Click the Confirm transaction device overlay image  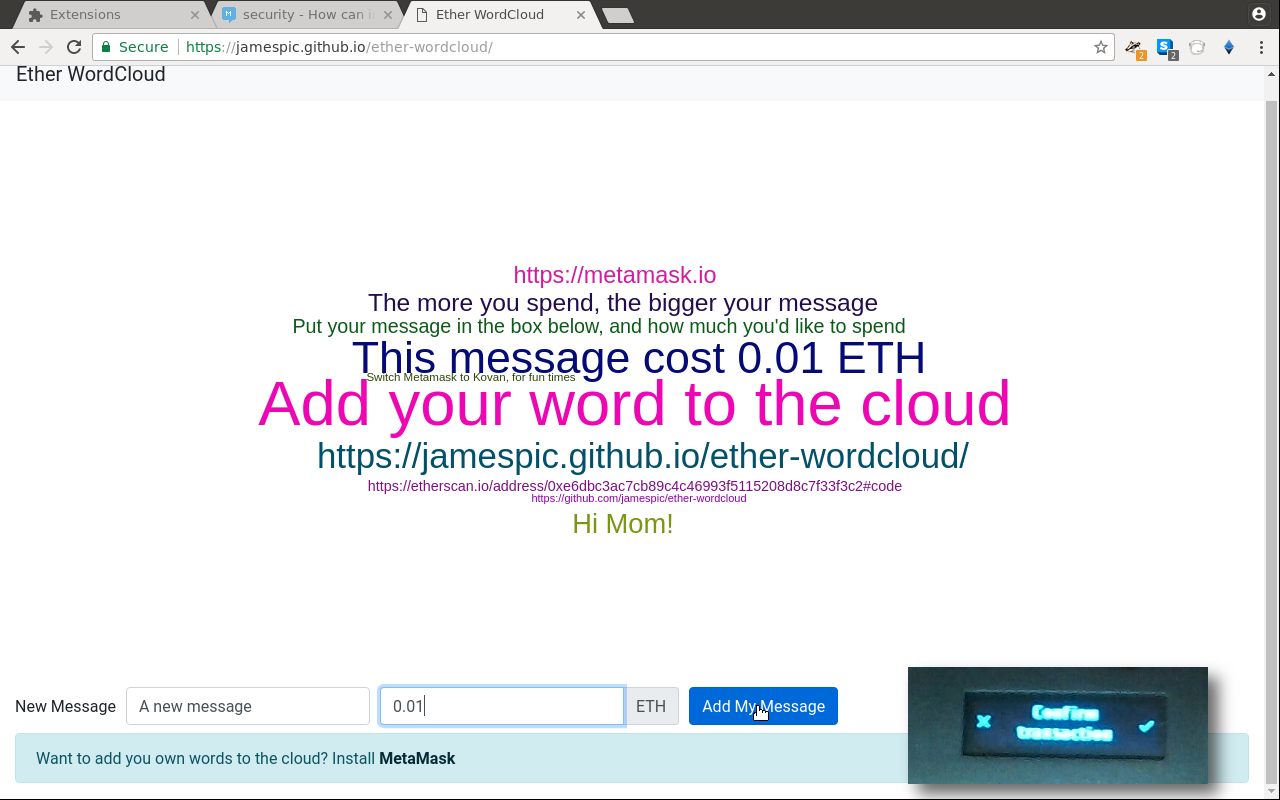tap(1058, 725)
